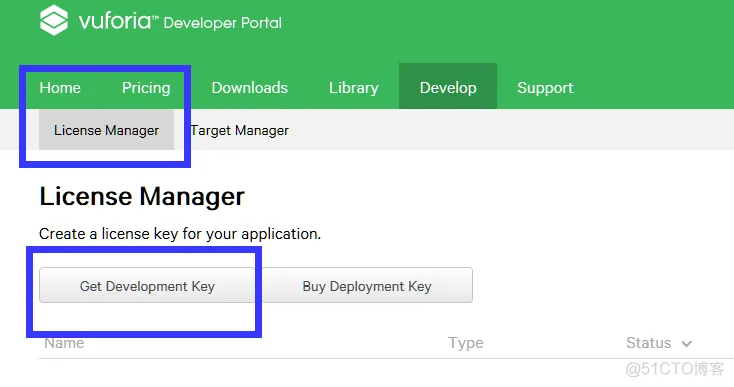Click Get Development Key button
This screenshot has width=734, height=387.
[147, 285]
